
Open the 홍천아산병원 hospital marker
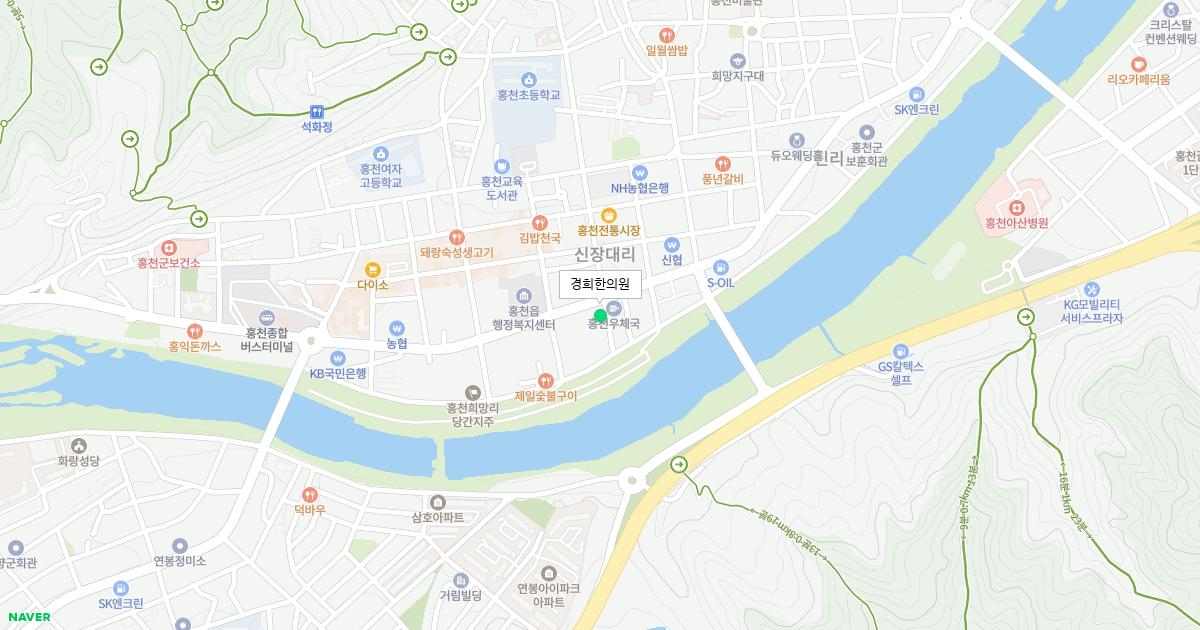click(x=1016, y=206)
